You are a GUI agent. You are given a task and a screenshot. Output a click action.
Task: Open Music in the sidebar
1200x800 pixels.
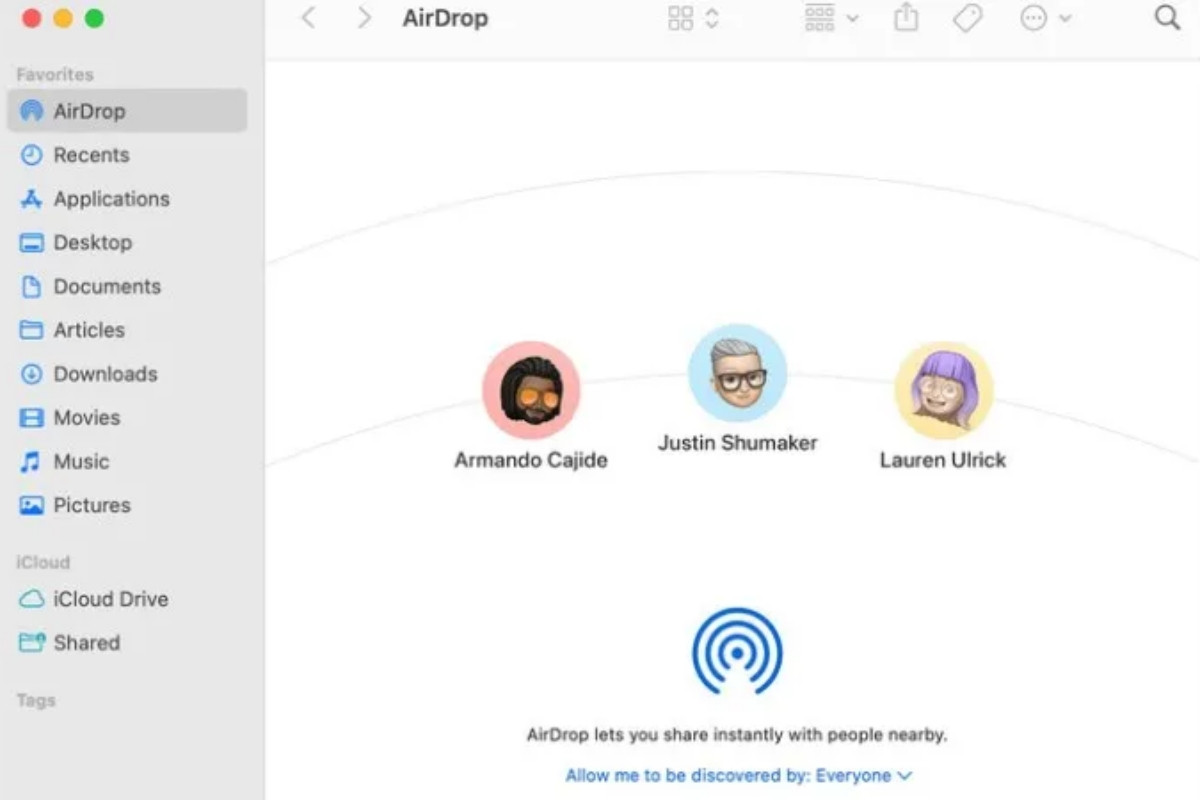[x=81, y=462]
